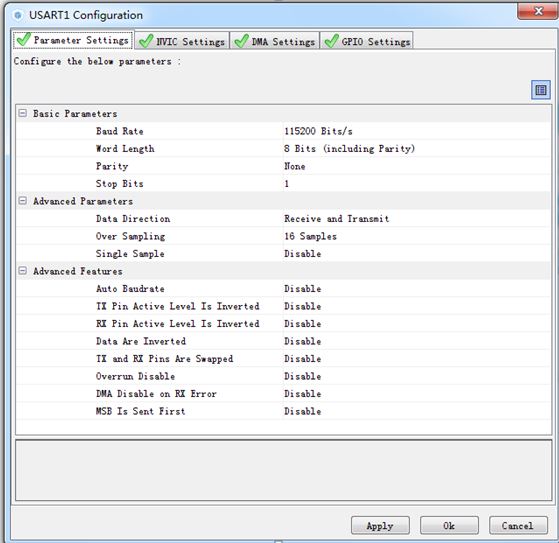
Task: Select the MSB Is Sent First label
Action: [x=140, y=411]
